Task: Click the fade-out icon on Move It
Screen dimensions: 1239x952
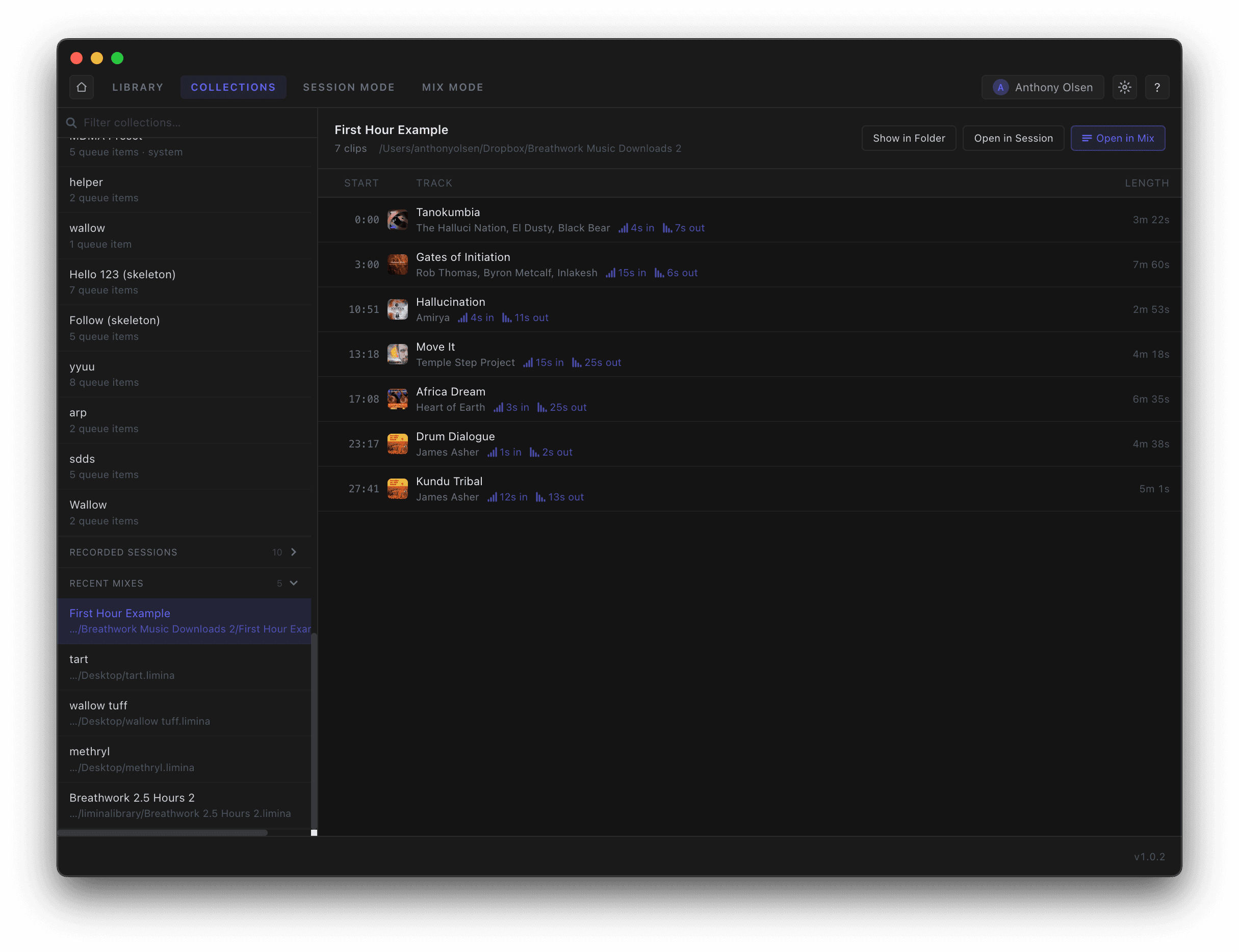Action: [x=577, y=363]
